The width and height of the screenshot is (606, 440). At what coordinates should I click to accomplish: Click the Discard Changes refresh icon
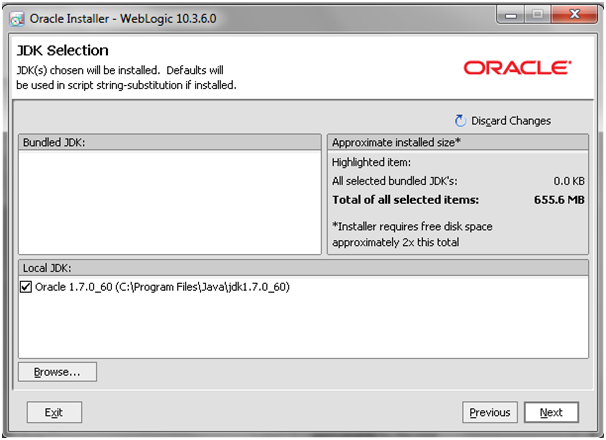[460, 121]
